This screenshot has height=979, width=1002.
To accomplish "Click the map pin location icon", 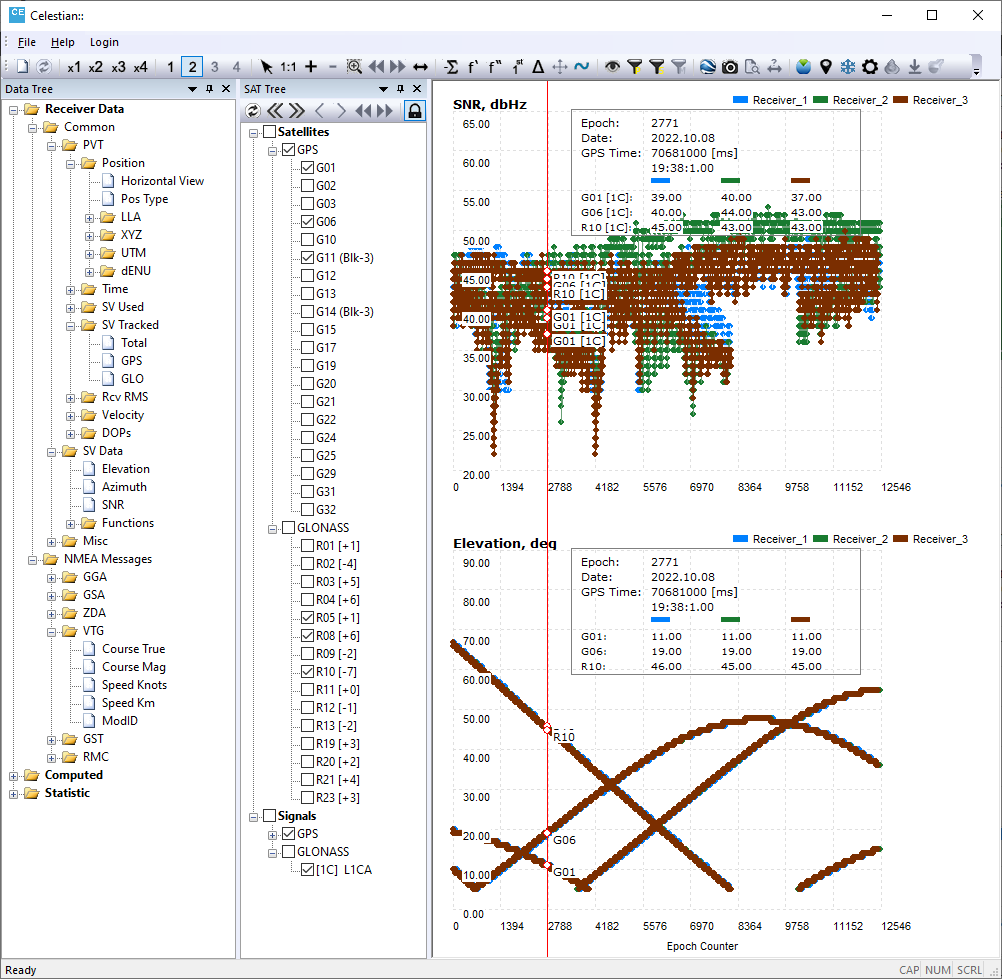I will coord(826,67).
